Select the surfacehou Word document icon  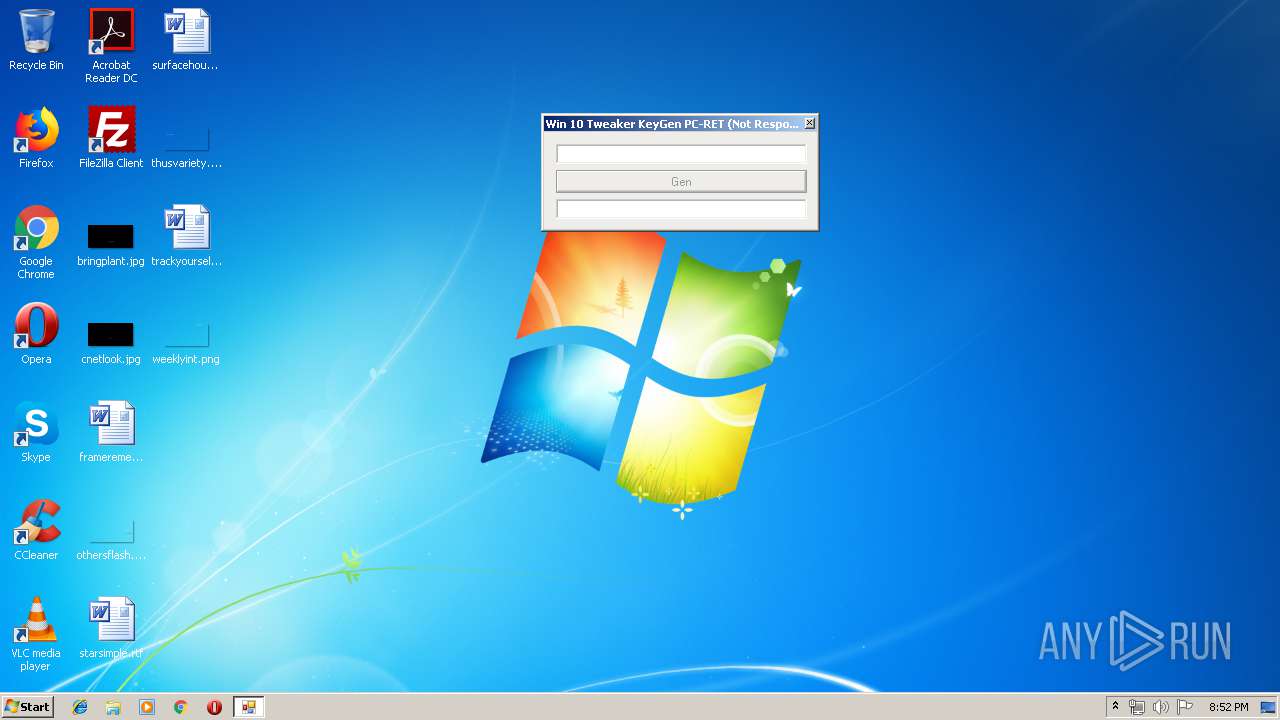click(186, 40)
